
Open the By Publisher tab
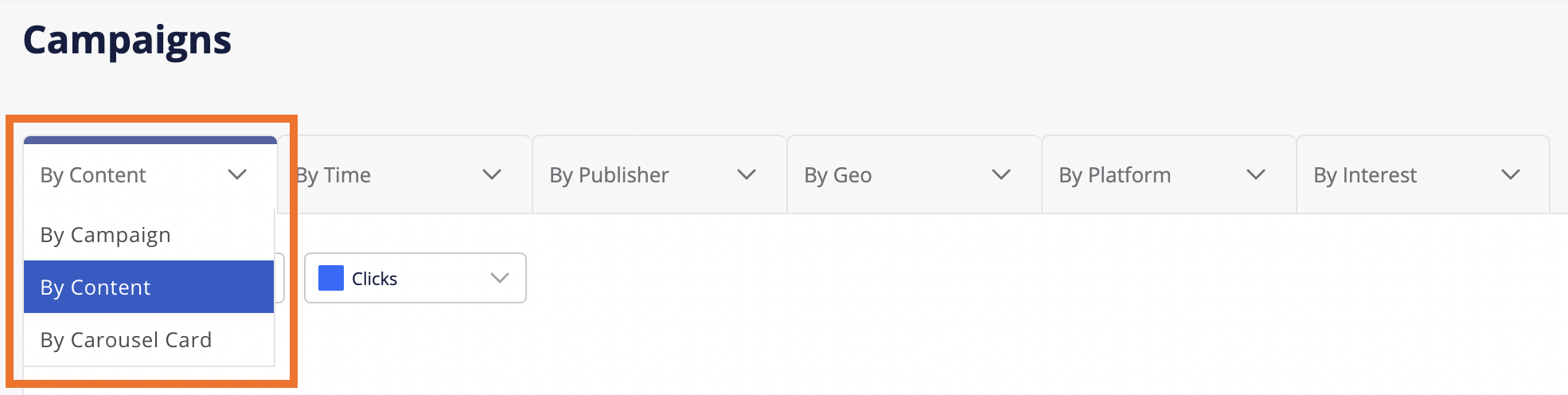[609, 175]
